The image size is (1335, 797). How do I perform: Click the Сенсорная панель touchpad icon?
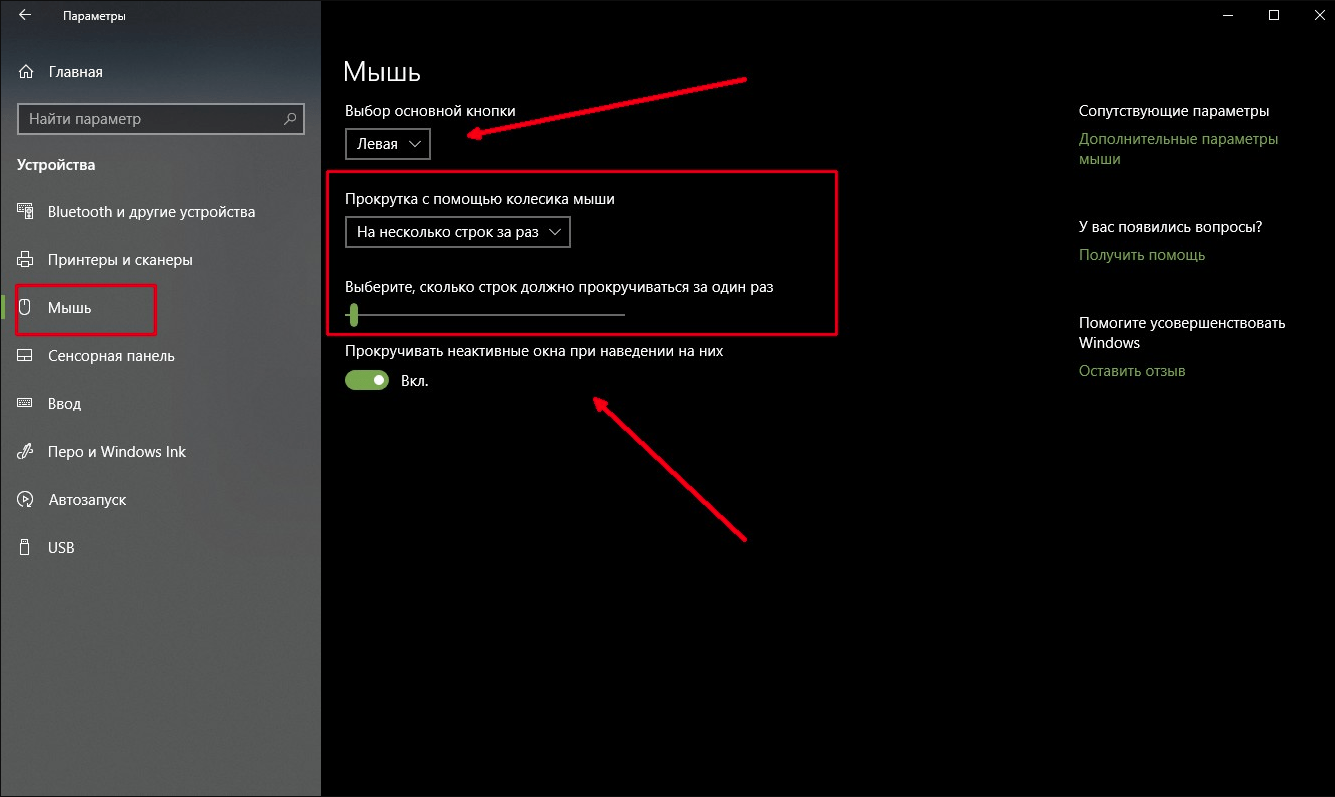pos(27,356)
